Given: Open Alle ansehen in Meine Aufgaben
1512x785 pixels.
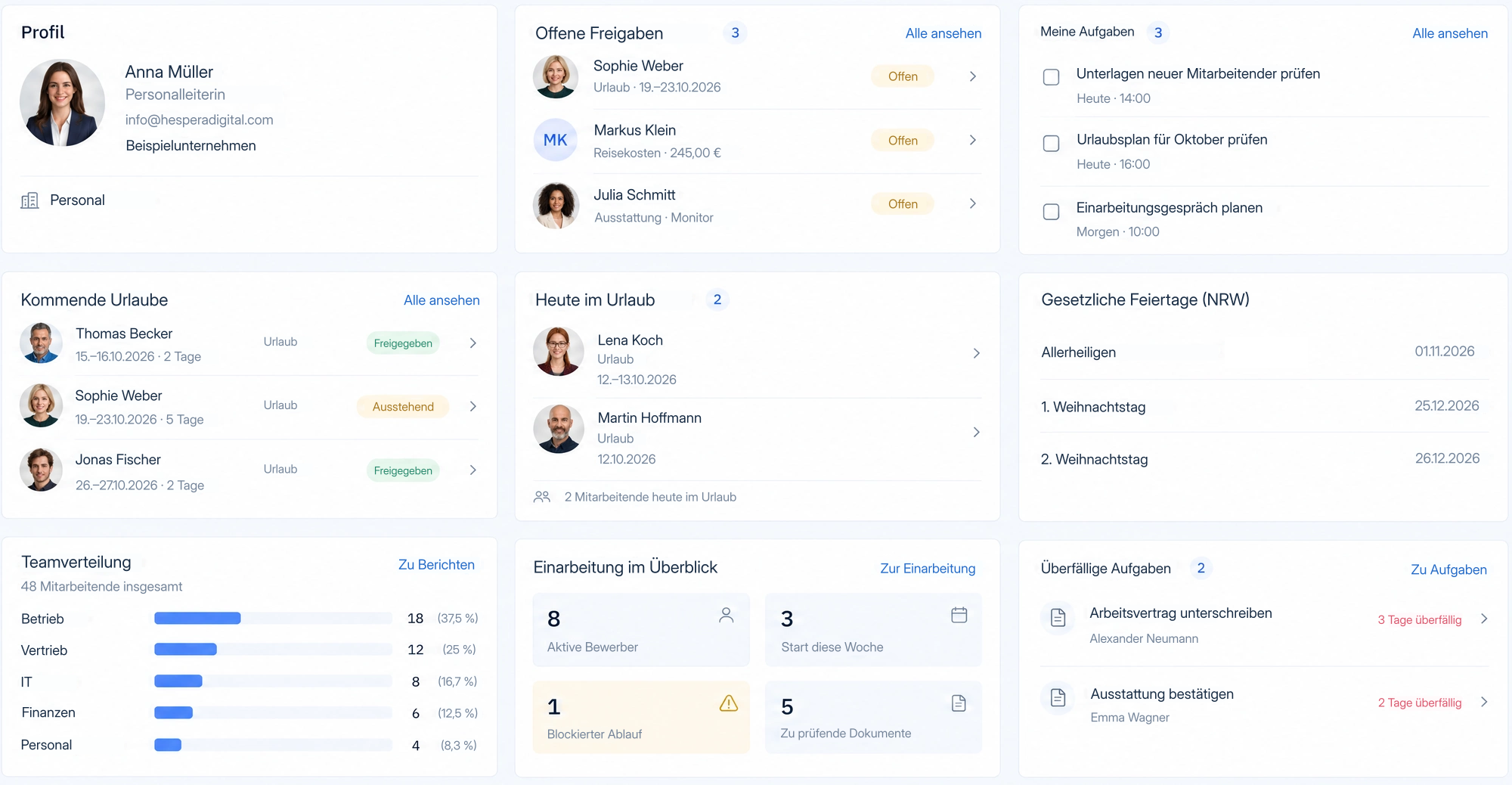Looking at the screenshot, I should (1450, 33).
